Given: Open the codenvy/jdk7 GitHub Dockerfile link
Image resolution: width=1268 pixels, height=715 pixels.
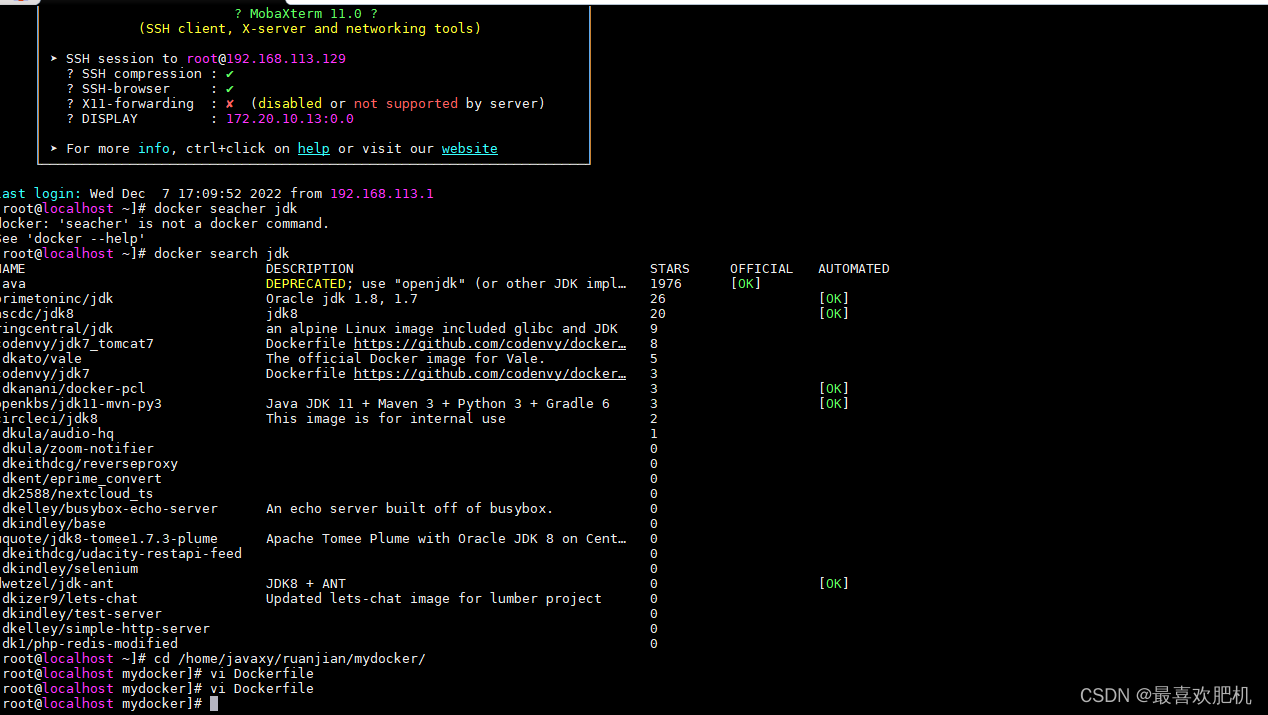Looking at the screenshot, I should coord(490,373).
